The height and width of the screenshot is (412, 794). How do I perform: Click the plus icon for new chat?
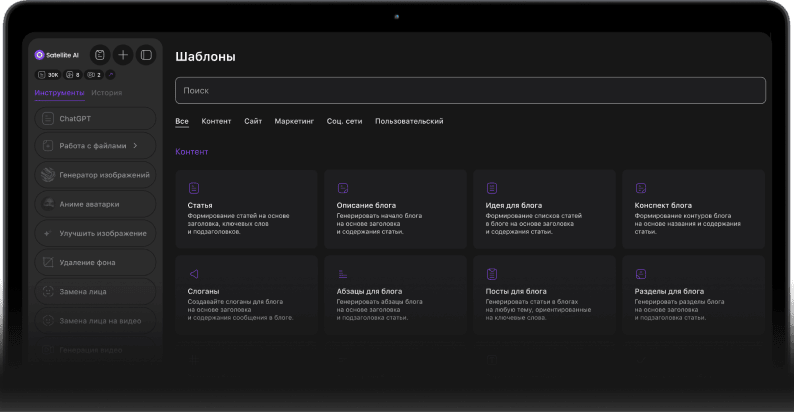122,55
